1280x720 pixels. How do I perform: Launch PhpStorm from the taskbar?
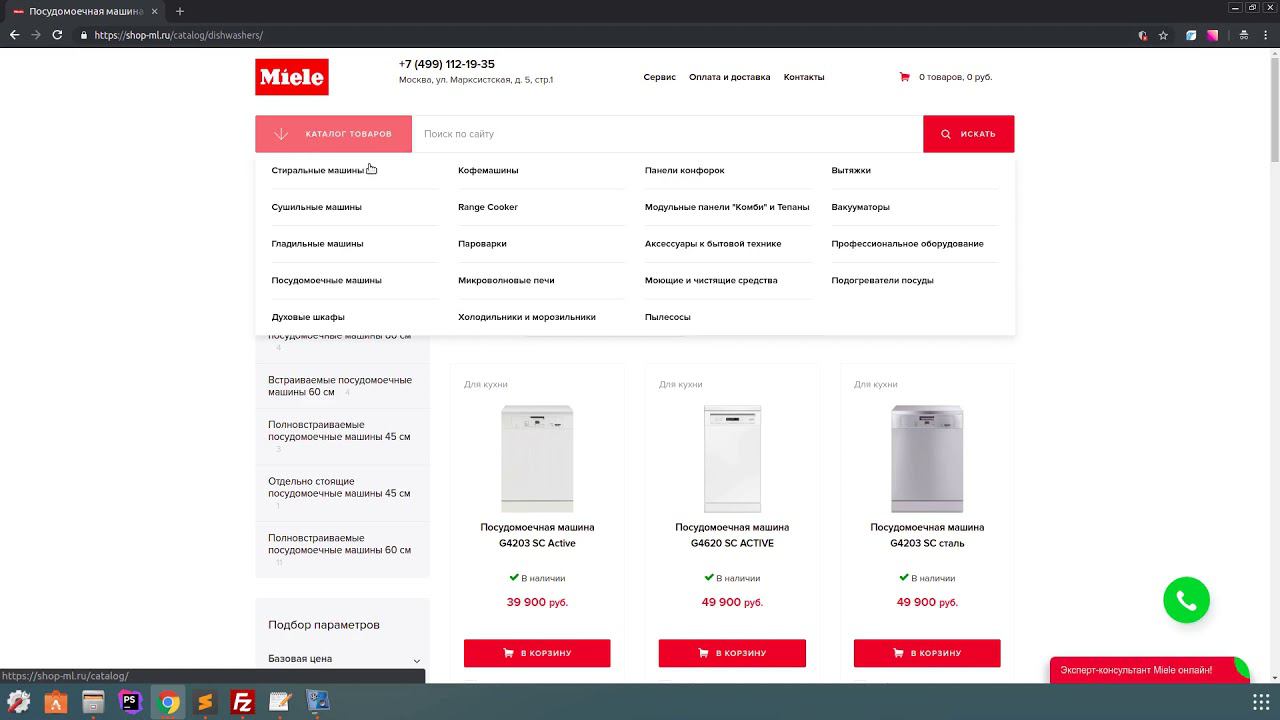pos(130,702)
